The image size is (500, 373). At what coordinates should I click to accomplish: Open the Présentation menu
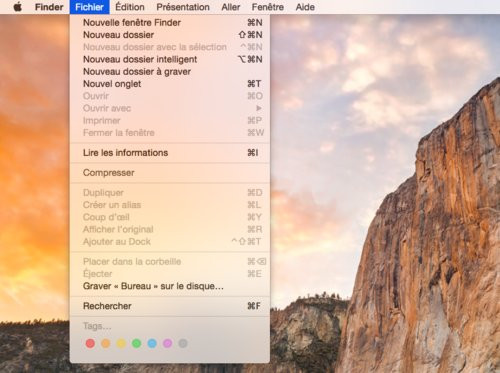(x=183, y=7)
